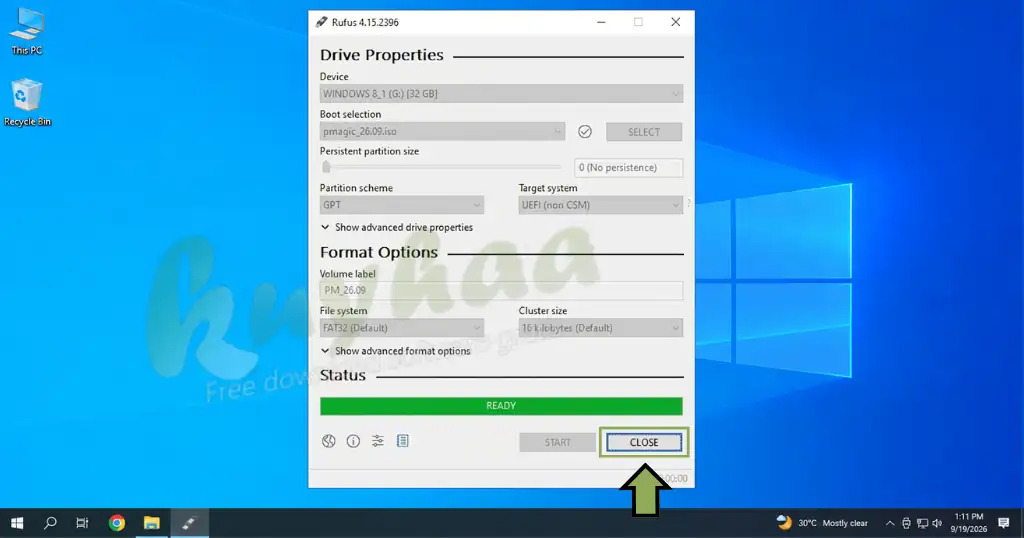Open the Partition scheme GPT dropdown
The width and height of the screenshot is (1024, 538).
click(402, 205)
